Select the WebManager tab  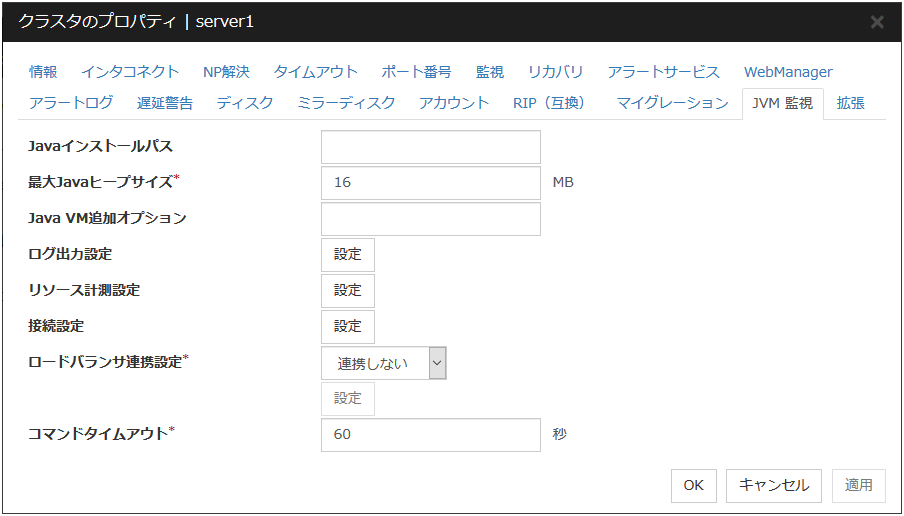point(788,72)
